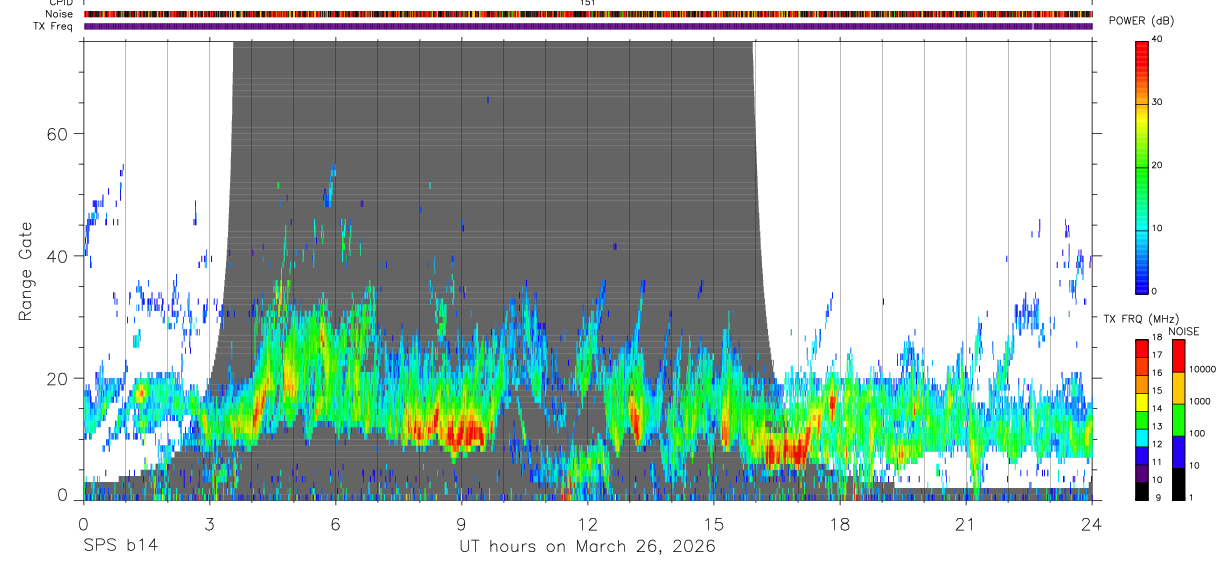Click the 6 tick on UT hours axis

[x=335, y=524]
